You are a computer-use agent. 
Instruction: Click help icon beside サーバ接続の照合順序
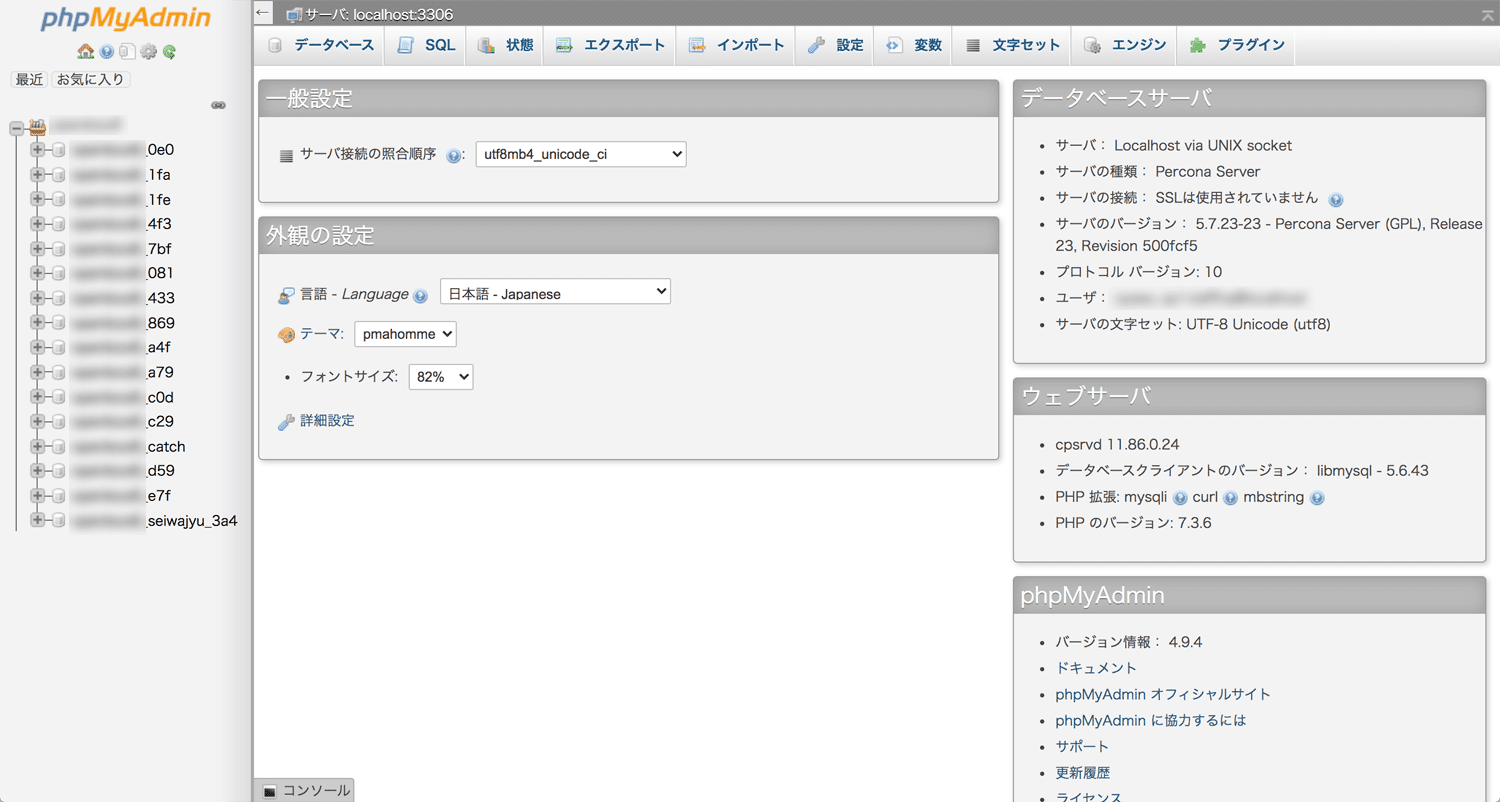click(x=454, y=156)
